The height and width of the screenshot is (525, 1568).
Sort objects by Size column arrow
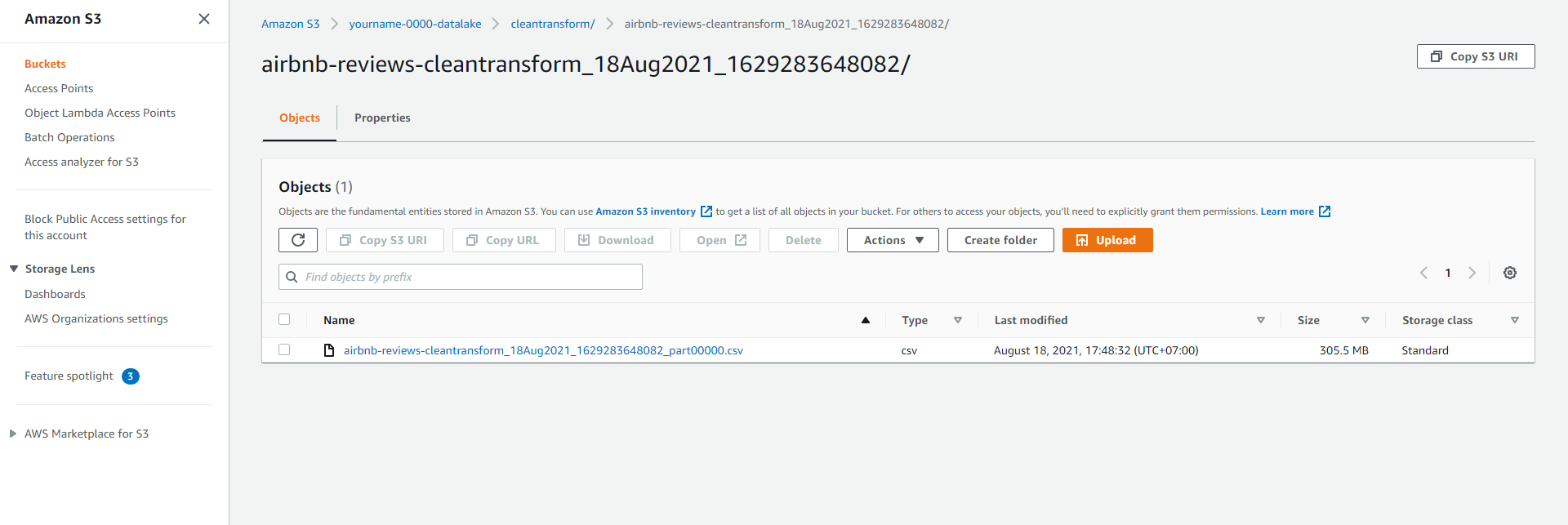tap(1365, 320)
